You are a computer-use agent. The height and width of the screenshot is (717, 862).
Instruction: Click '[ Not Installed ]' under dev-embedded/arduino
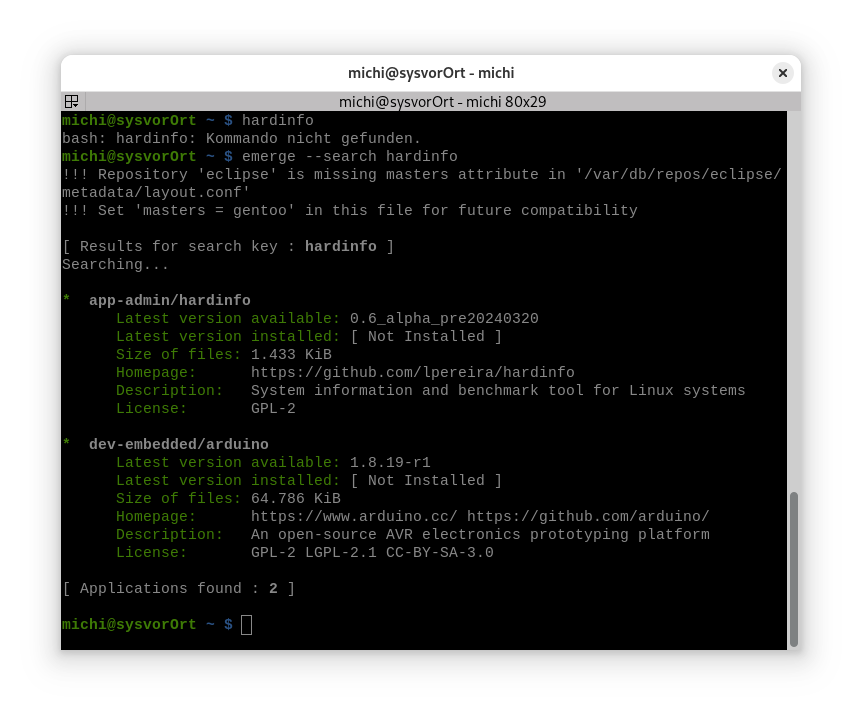(x=426, y=481)
